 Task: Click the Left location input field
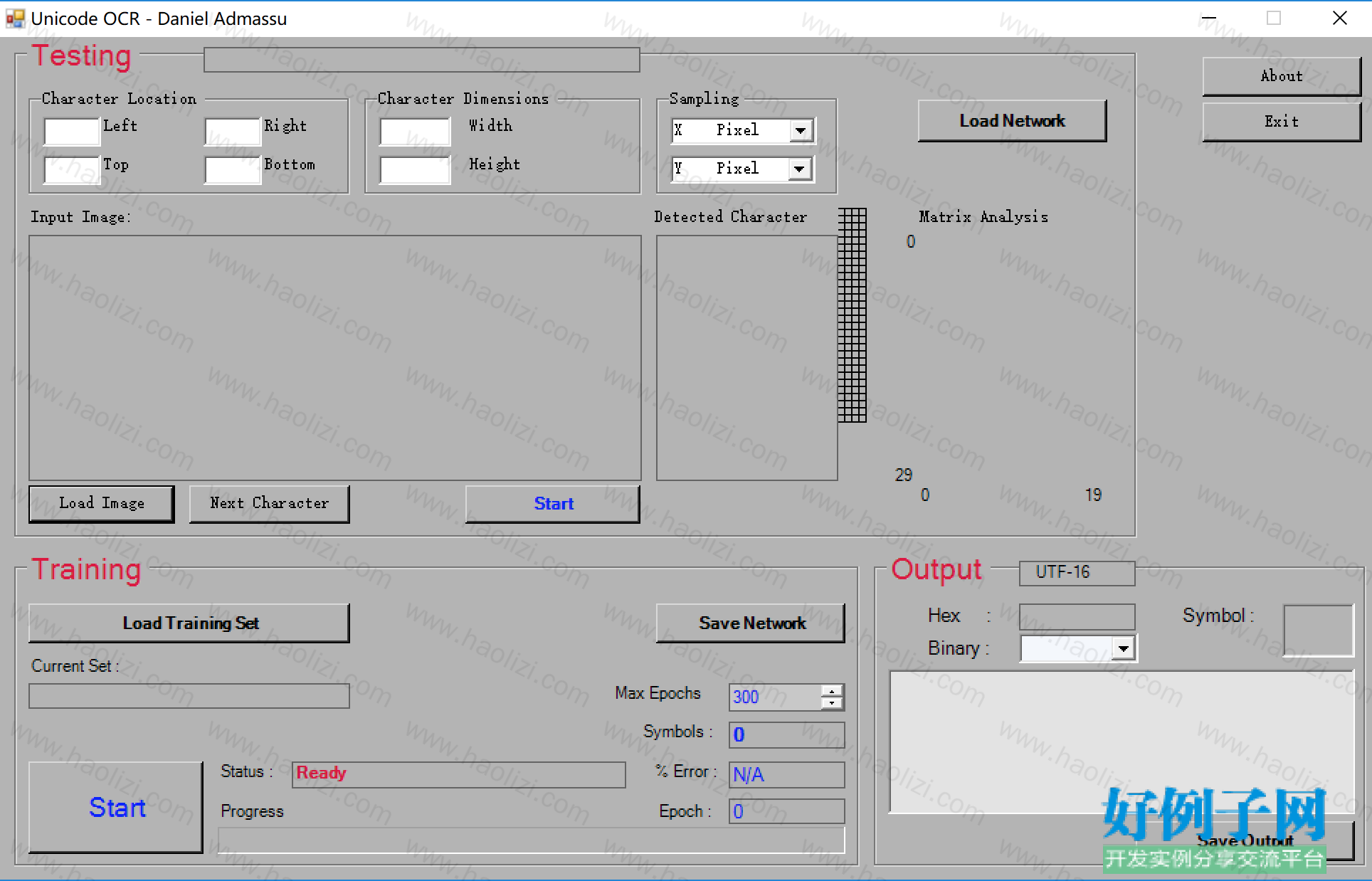72,132
